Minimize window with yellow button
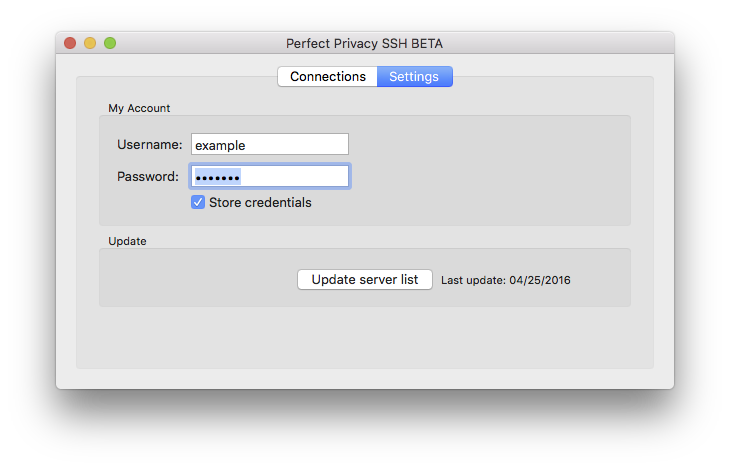Screen dimensions: 730x469 pyautogui.click(x=90, y=43)
